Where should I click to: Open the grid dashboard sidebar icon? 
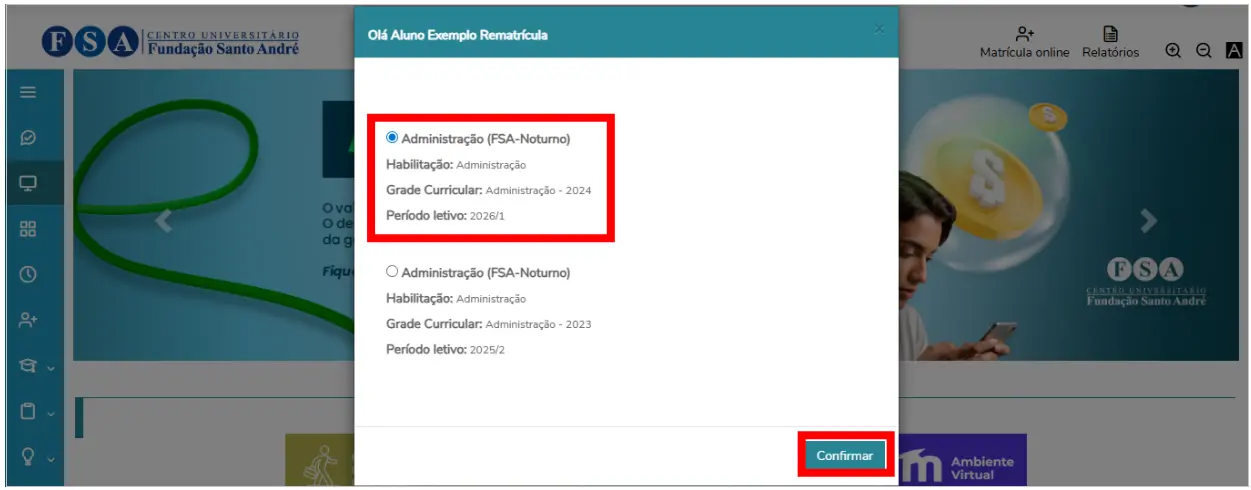click(28, 229)
